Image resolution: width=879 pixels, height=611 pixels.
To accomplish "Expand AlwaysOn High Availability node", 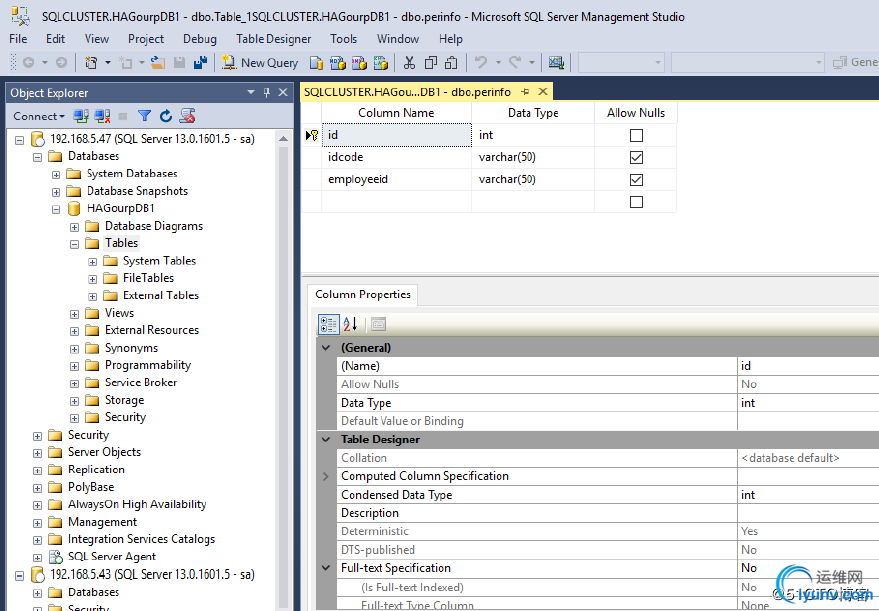I will pyautogui.click(x=38, y=505).
